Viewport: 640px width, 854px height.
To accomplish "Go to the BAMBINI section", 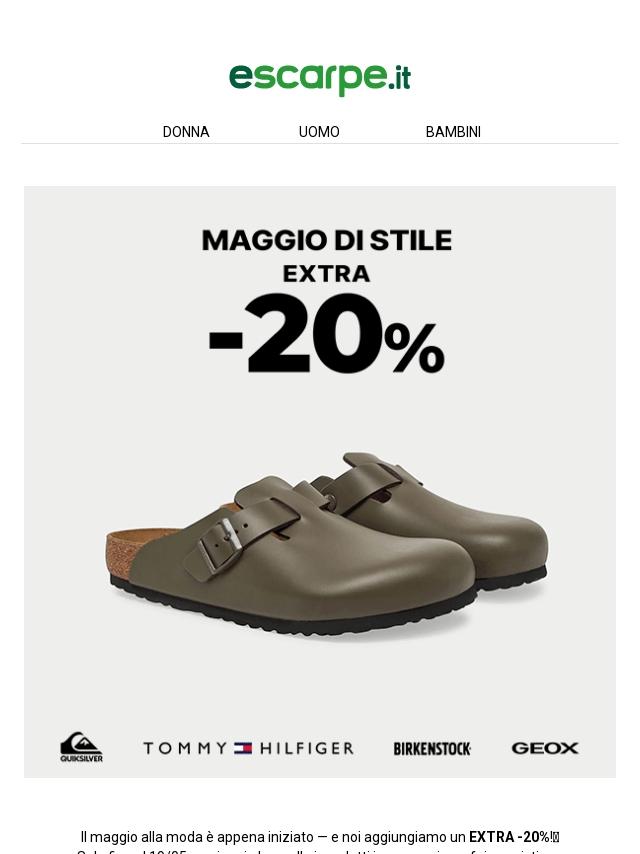I will [453, 132].
